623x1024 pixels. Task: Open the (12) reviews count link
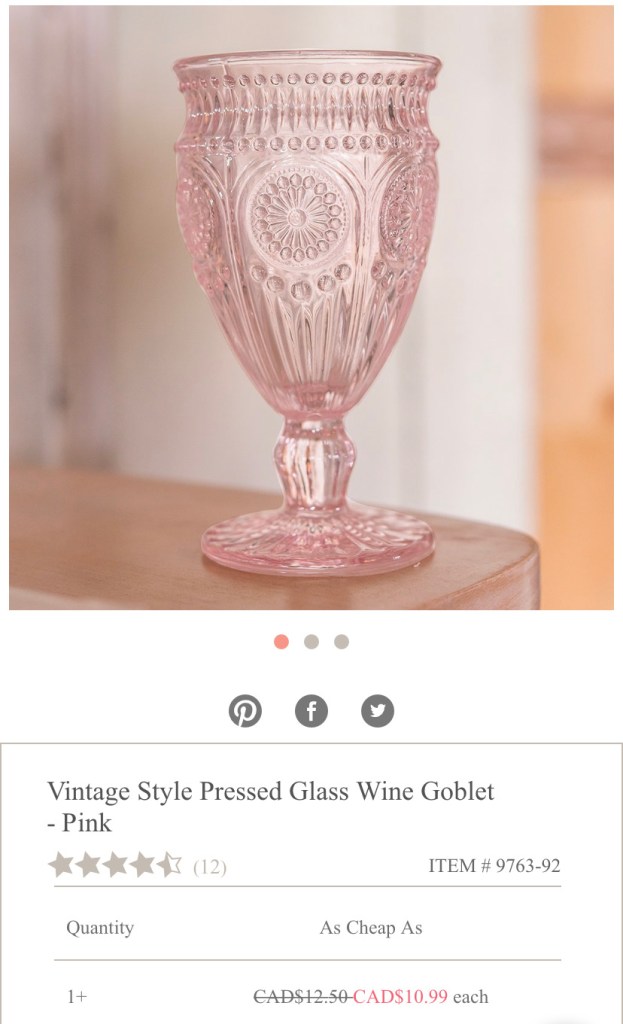(210, 867)
